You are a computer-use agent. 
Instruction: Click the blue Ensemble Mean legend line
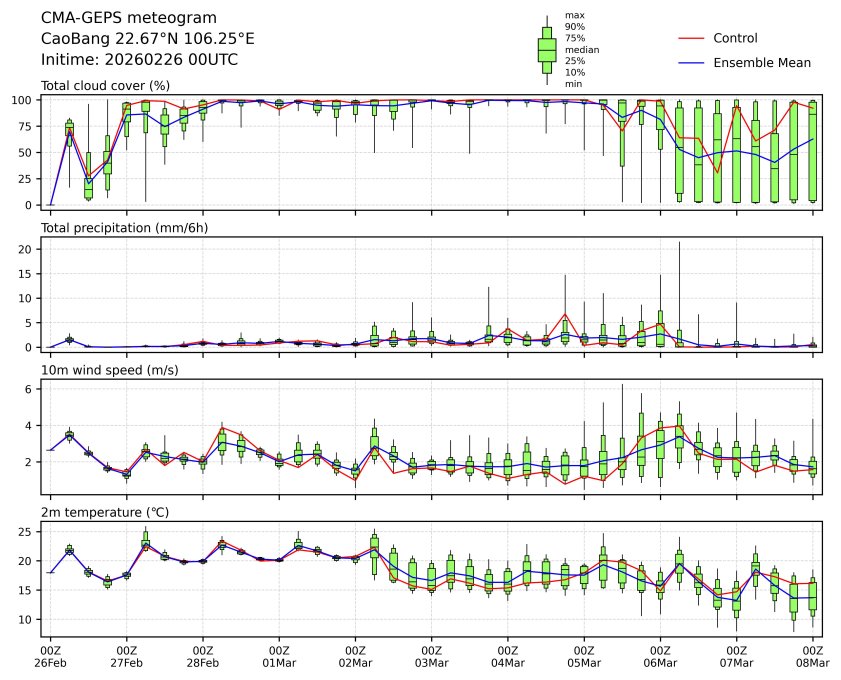(x=692, y=62)
